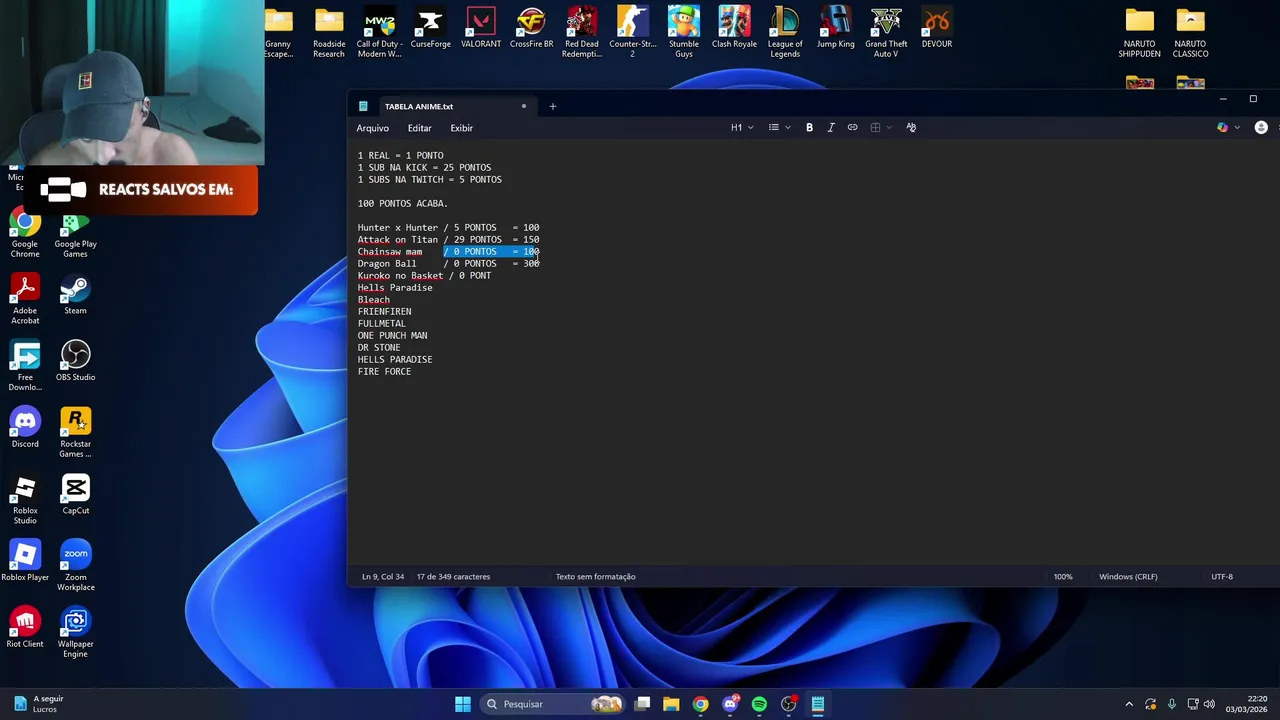The height and width of the screenshot is (720, 1280).
Task: Open the Editar menu
Action: pyautogui.click(x=419, y=128)
